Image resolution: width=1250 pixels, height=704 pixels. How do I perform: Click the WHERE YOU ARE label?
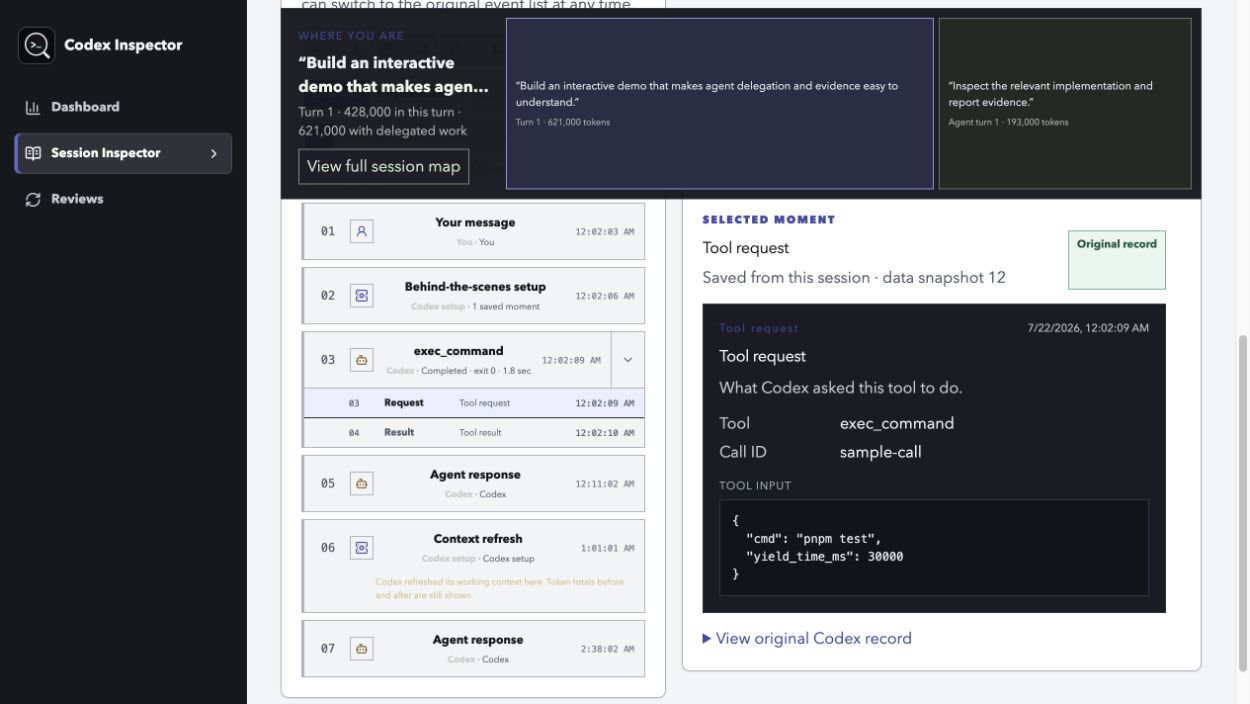click(351, 36)
